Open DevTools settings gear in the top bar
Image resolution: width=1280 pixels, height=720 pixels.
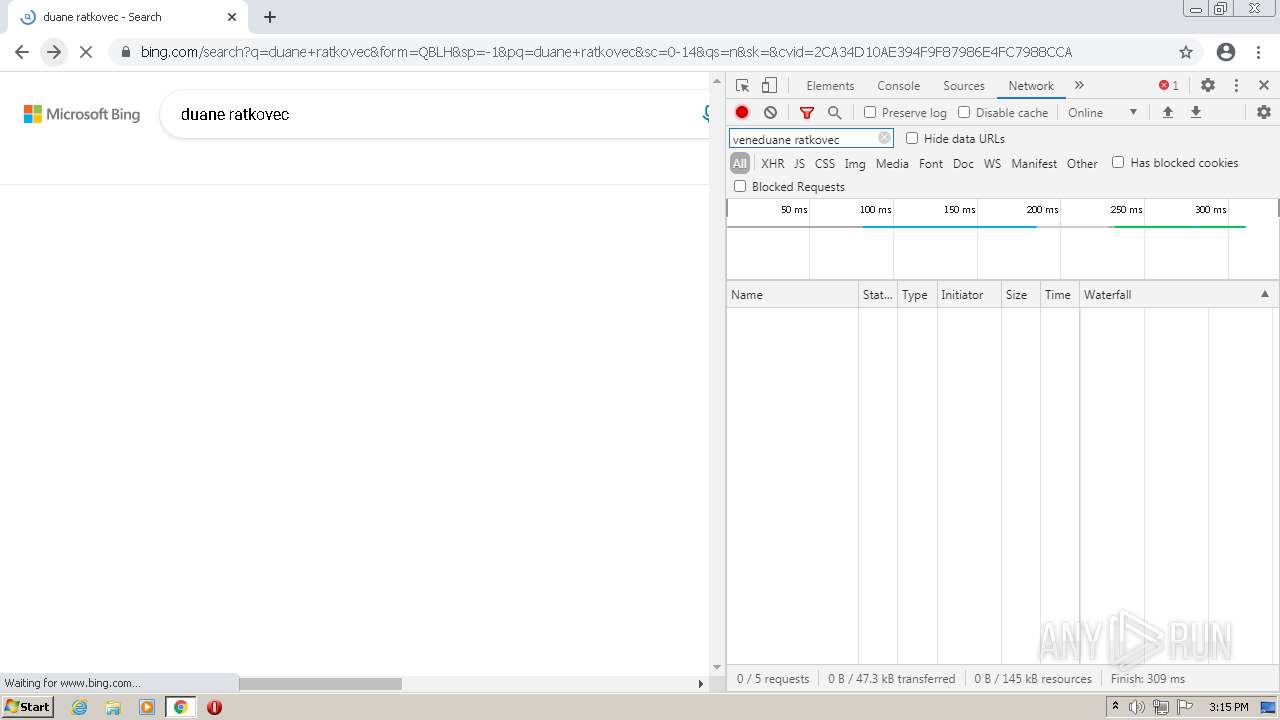[1208, 86]
